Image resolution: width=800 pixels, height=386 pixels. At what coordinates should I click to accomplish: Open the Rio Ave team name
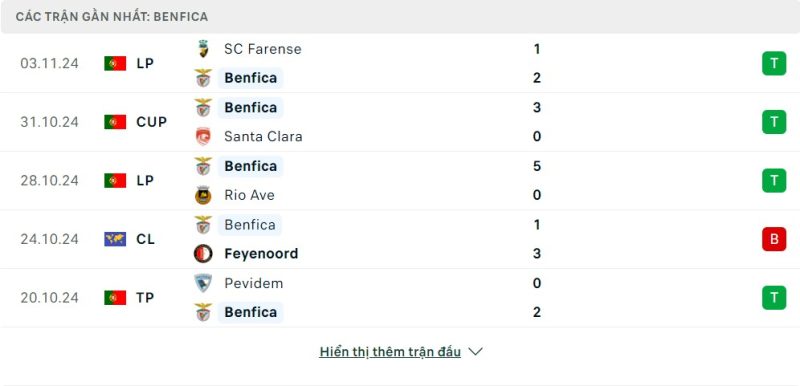coord(249,195)
